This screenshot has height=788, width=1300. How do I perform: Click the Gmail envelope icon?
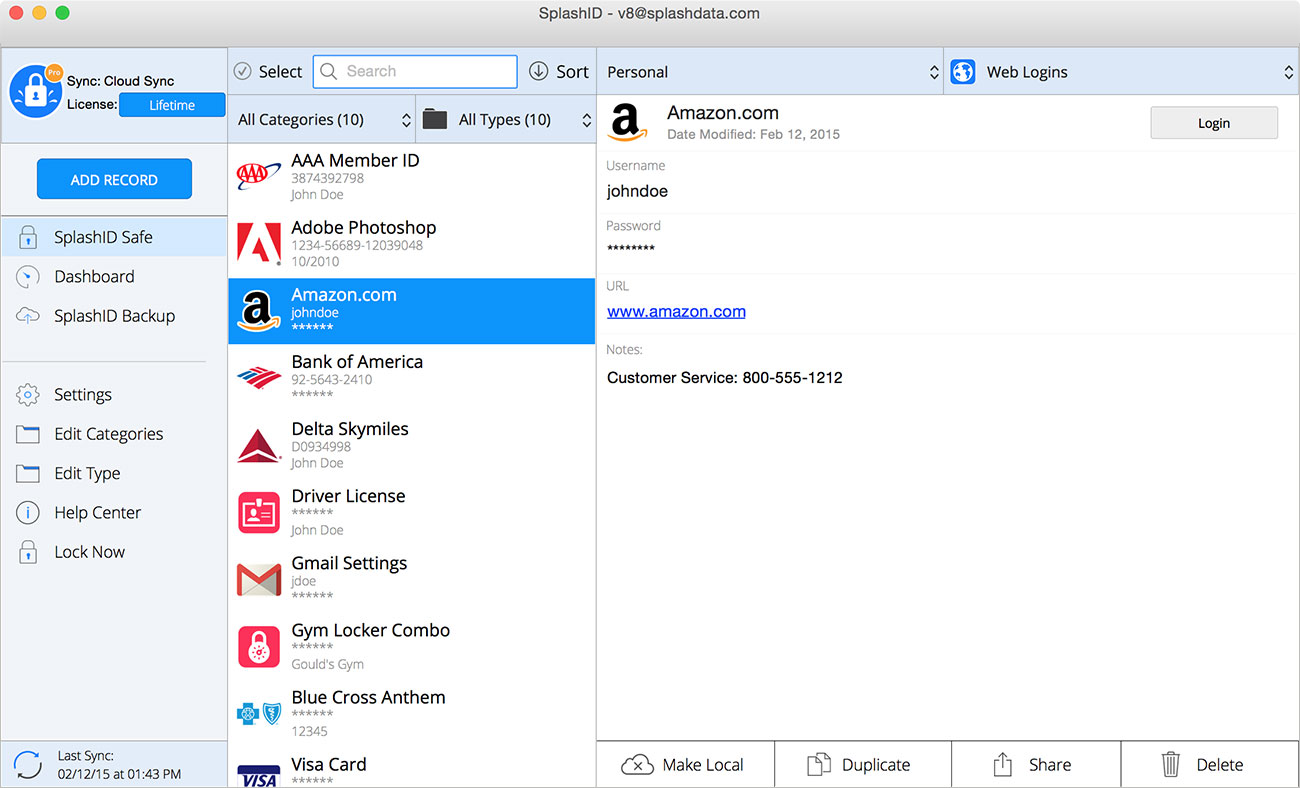click(x=259, y=580)
